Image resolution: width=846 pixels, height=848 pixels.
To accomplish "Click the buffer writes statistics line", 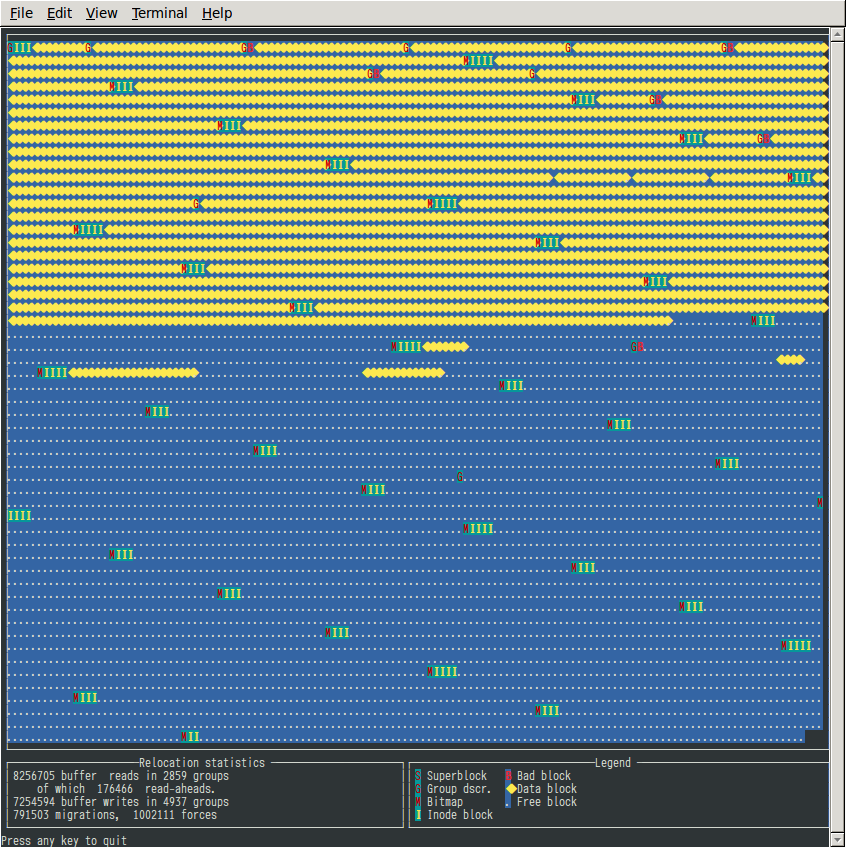I will coord(121,802).
